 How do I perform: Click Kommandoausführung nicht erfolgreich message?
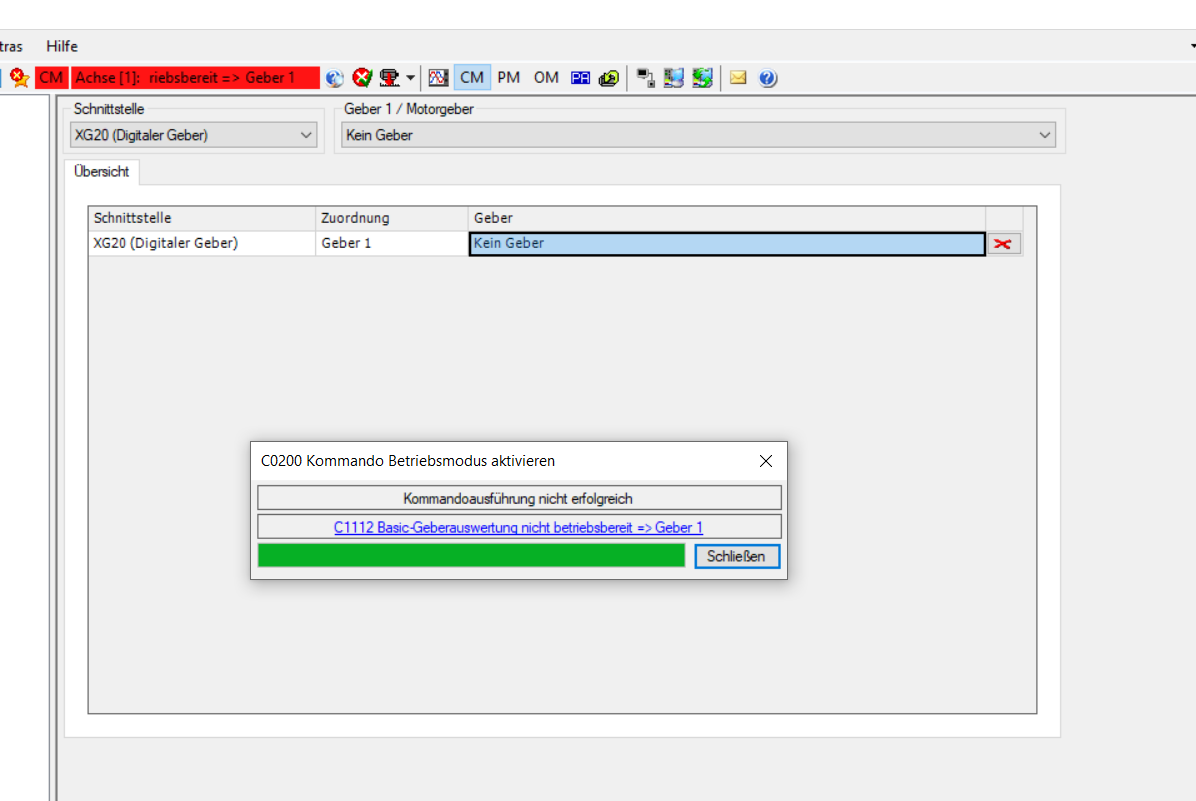[x=519, y=498]
